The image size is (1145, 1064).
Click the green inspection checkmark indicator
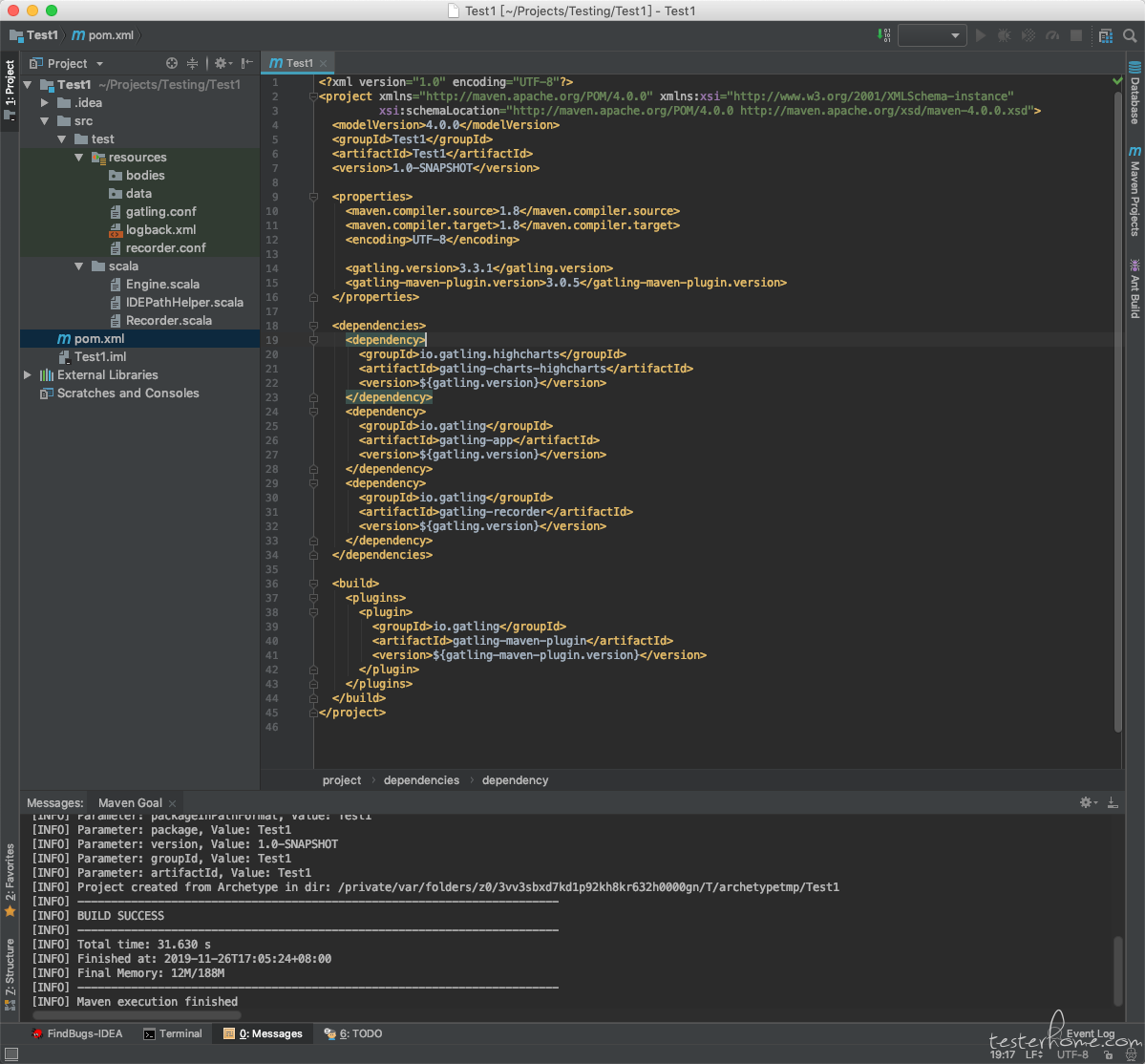(1117, 80)
